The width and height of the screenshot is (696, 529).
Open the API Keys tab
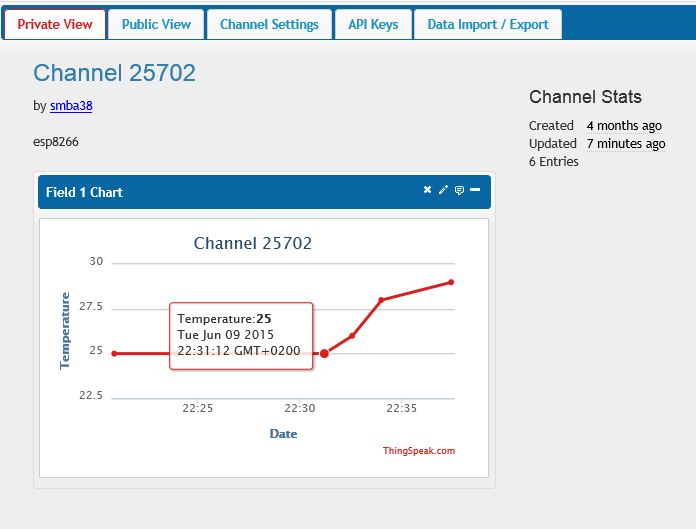click(372, 24)
